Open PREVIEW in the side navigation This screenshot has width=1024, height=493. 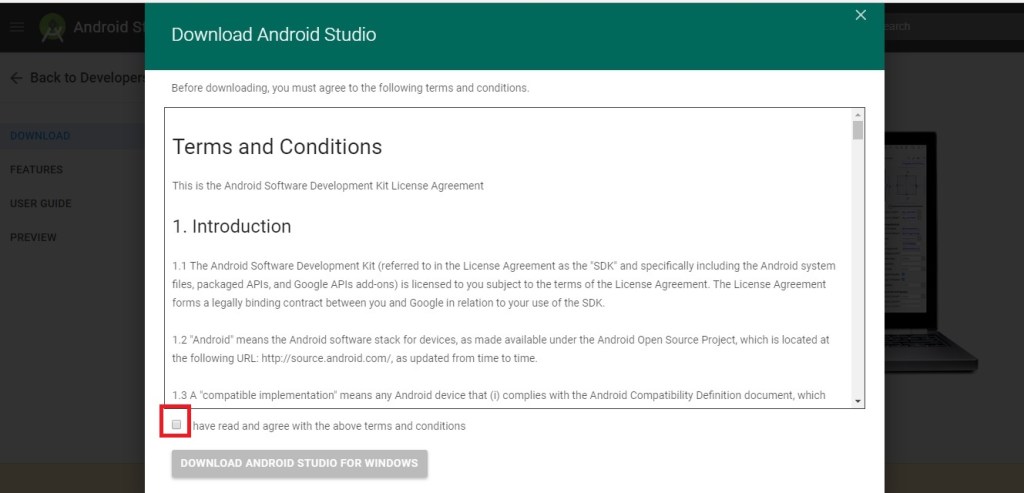[33, 238]
